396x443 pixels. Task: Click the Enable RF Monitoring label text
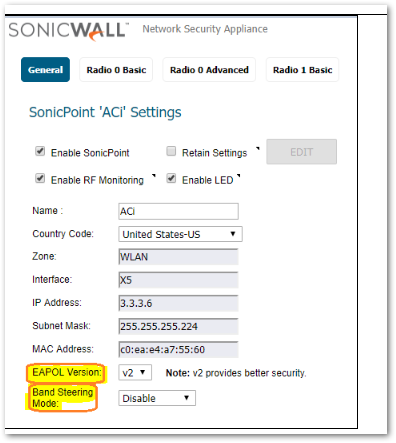pos(97,180)
